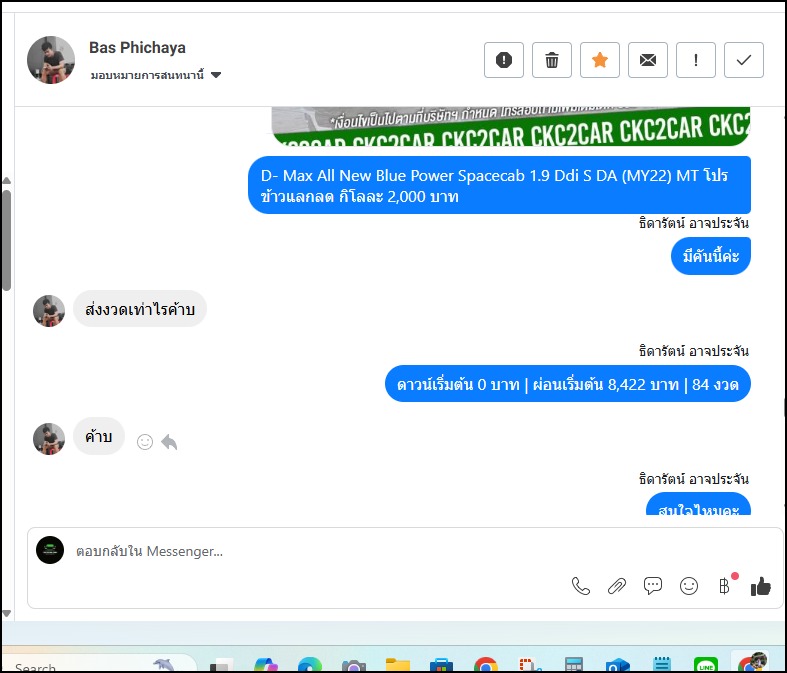Attach a file with paperclip icon
This screenshot has height=673, width=787.
coord(617,586)
